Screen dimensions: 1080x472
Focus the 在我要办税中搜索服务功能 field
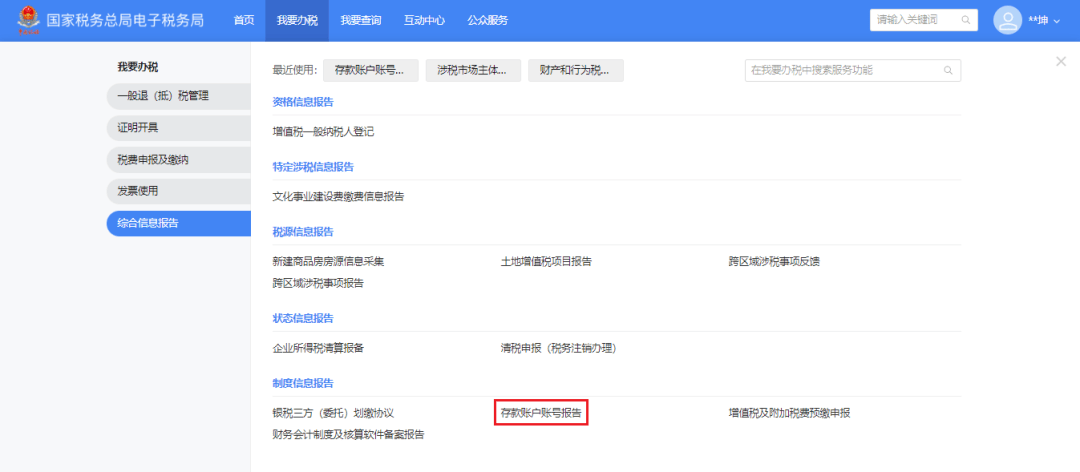tap(853, 70)
